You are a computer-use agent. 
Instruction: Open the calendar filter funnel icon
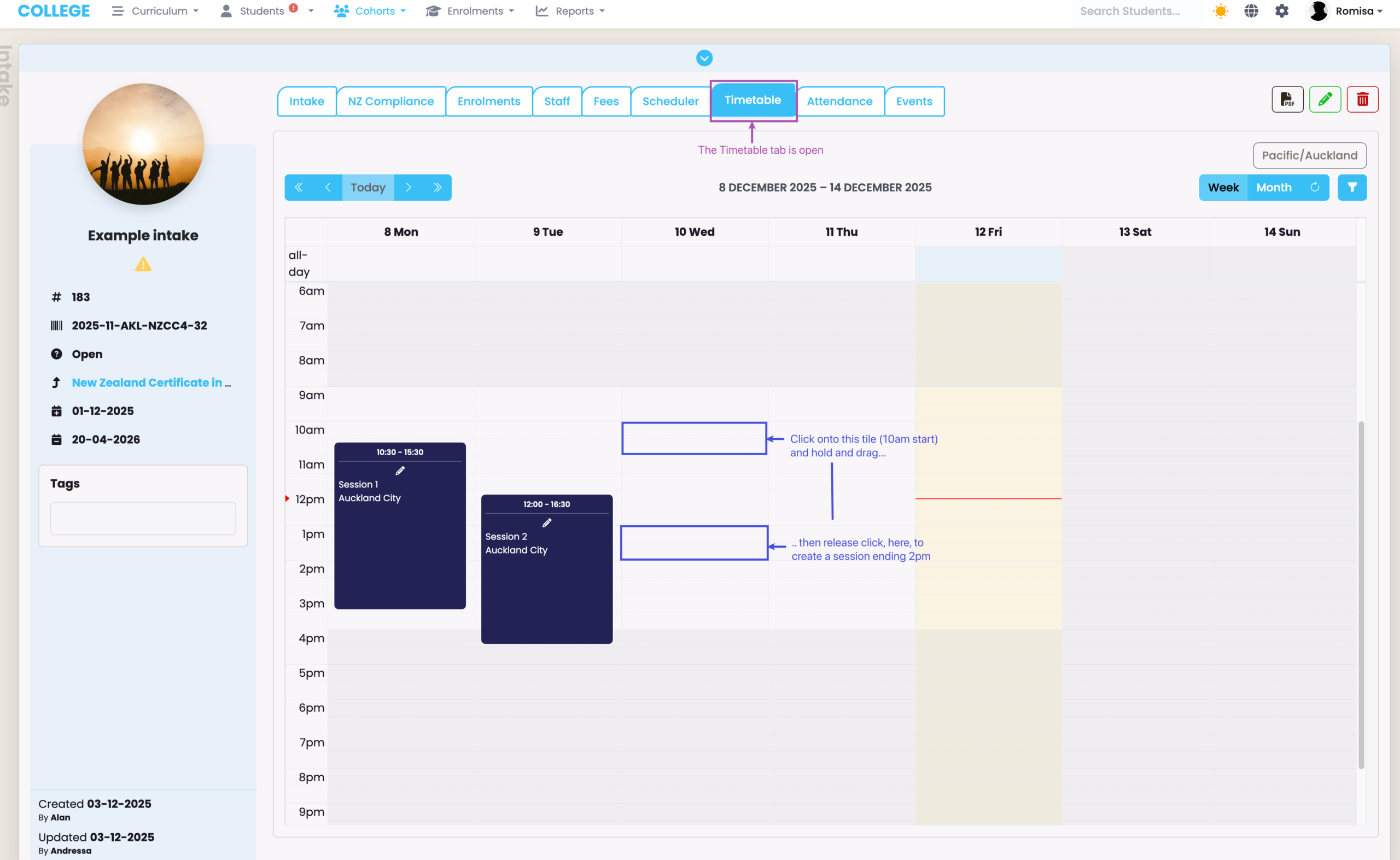pyautogui.click(x=1352, y=187)
